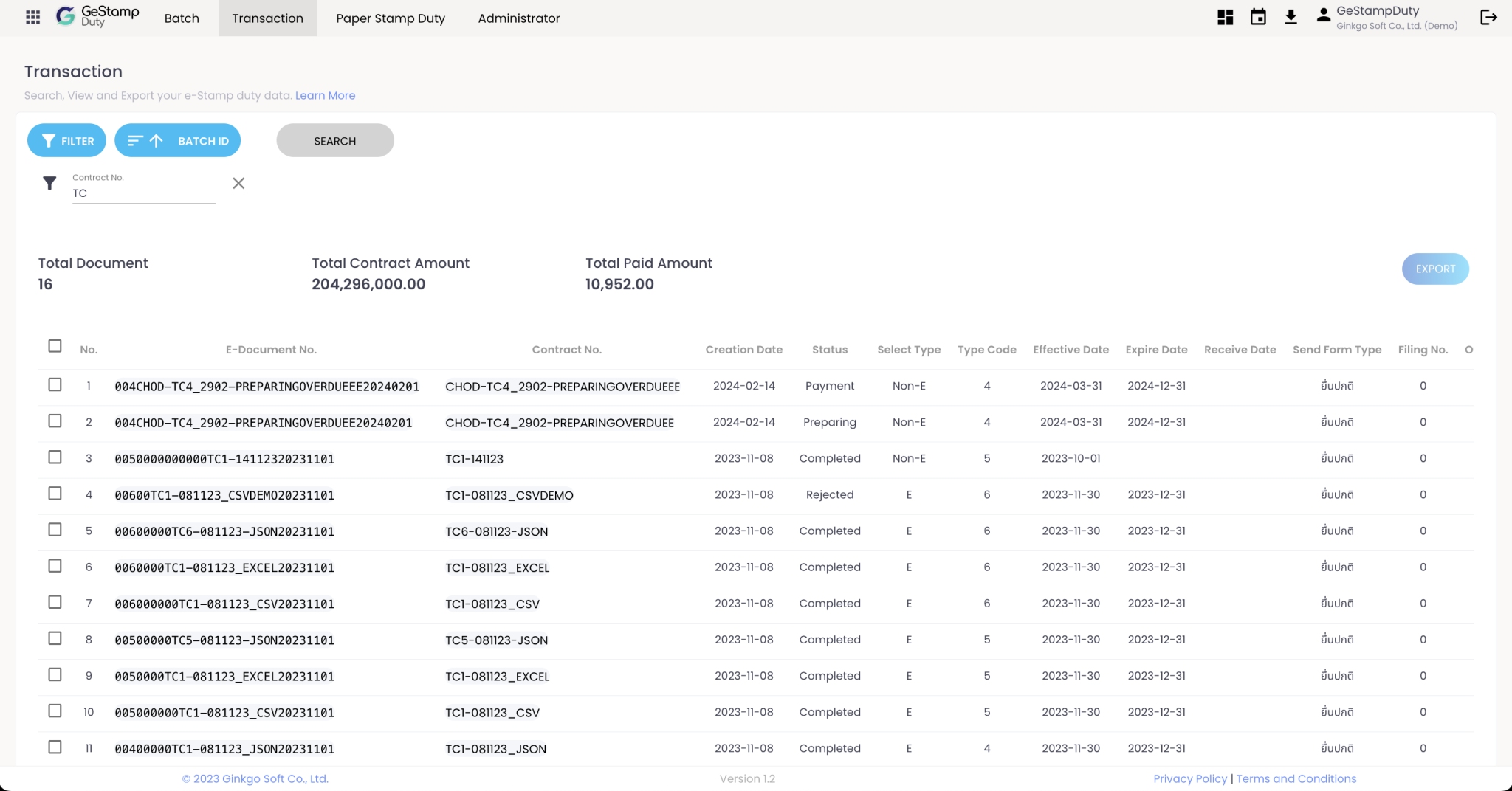Click the logout icon

pyautogui.click(x=1489, y=16)
